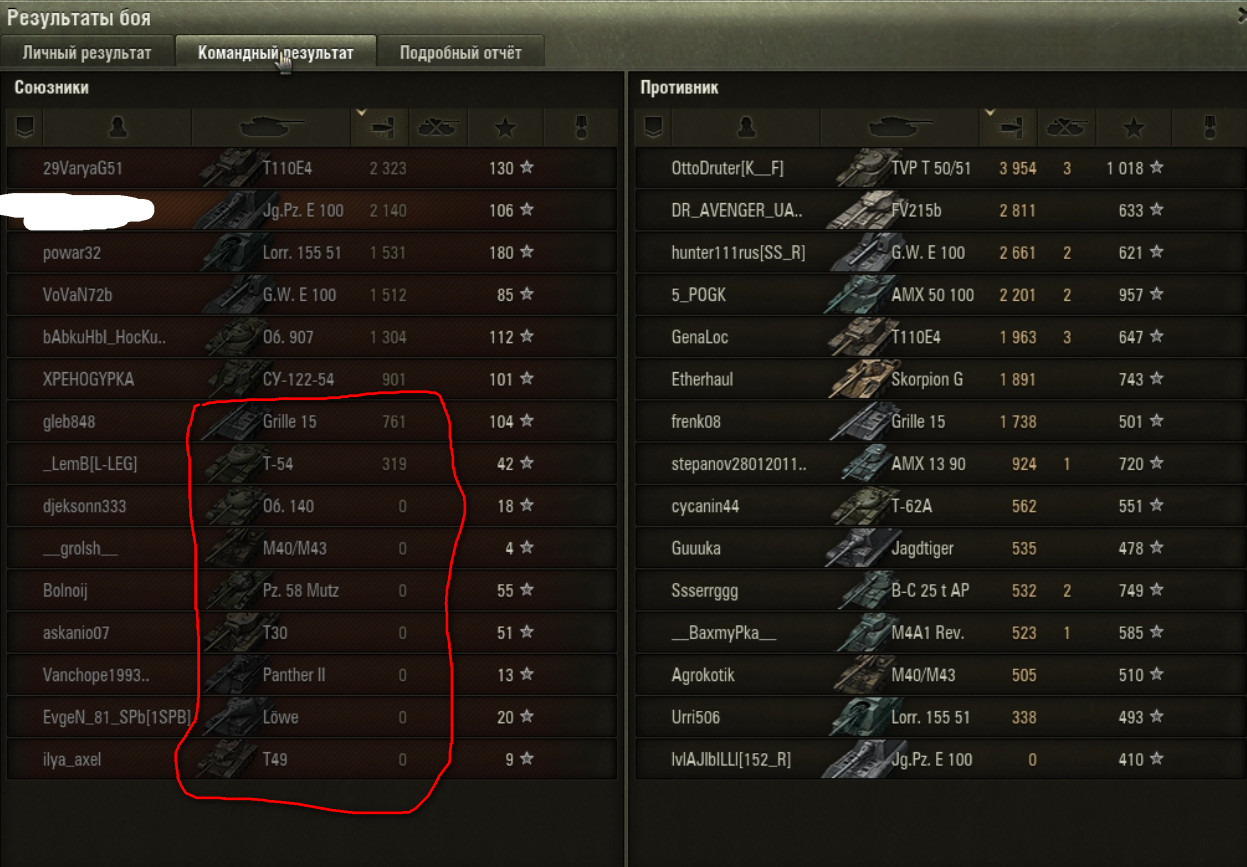Select Командный результат tab
The image size is (1247, 867).
pyautogui.click(x=276, y=53)
